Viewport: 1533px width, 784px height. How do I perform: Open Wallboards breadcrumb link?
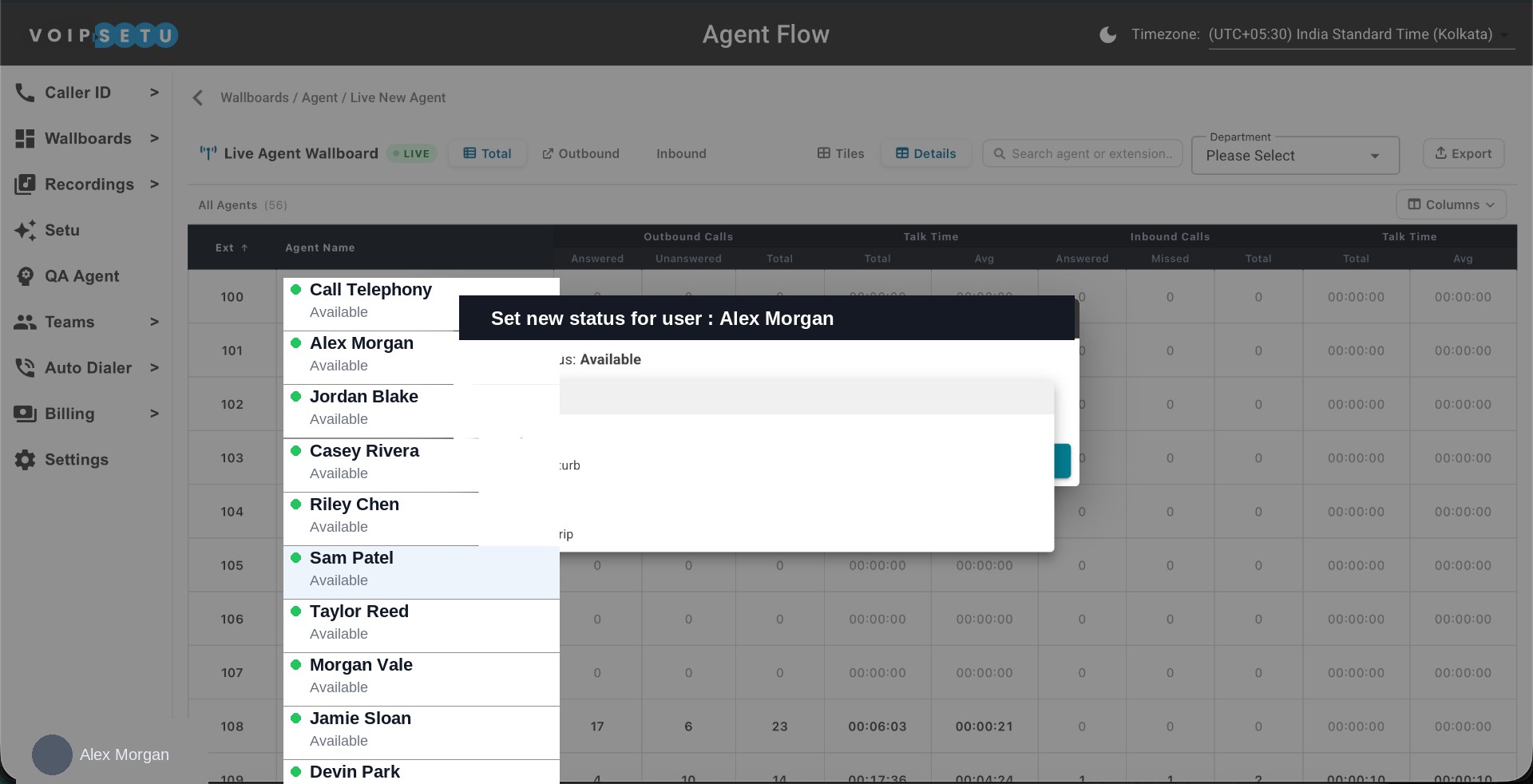pyautogui.click(x=255, y=97)
